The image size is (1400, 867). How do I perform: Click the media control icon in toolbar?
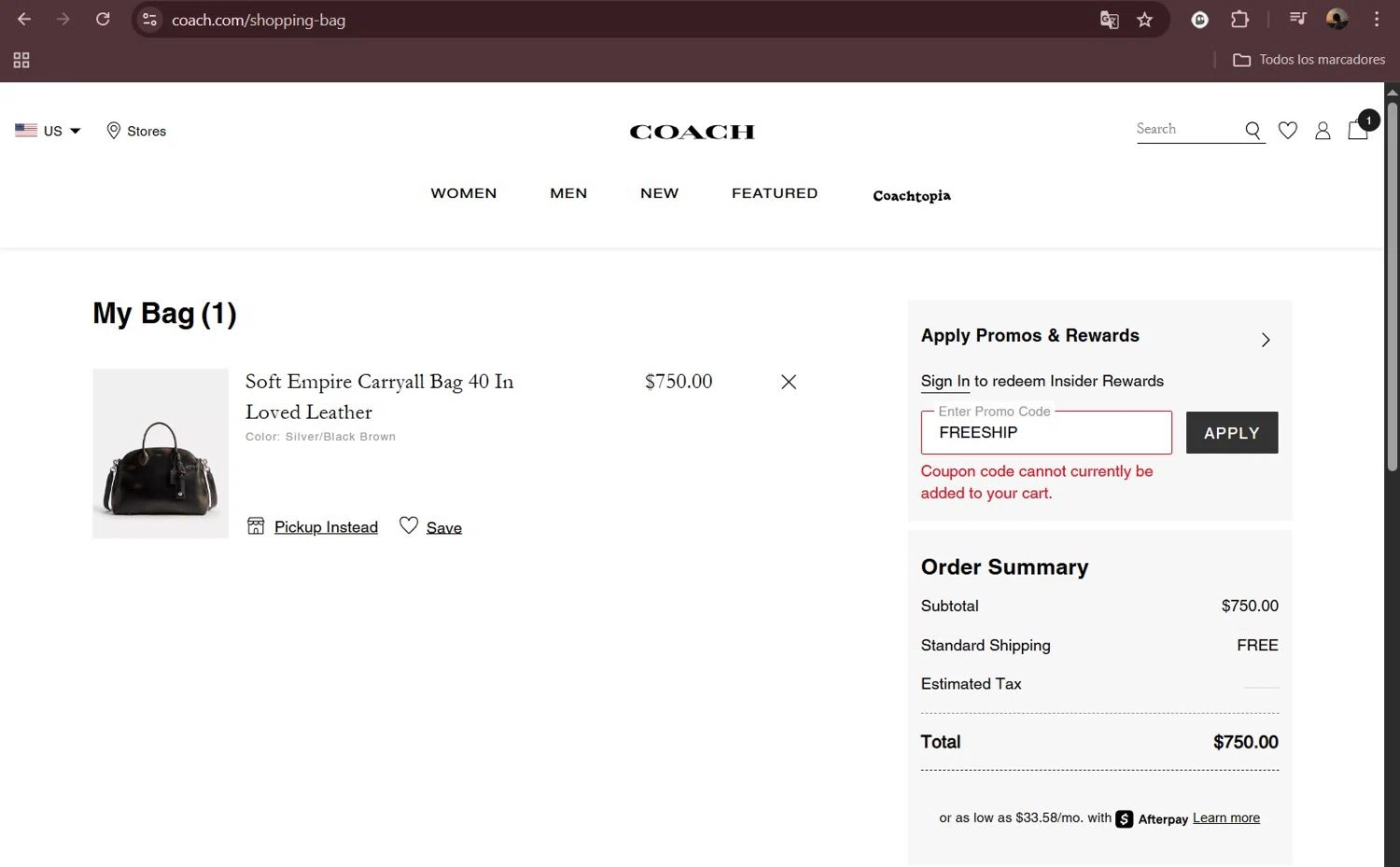1297,19
